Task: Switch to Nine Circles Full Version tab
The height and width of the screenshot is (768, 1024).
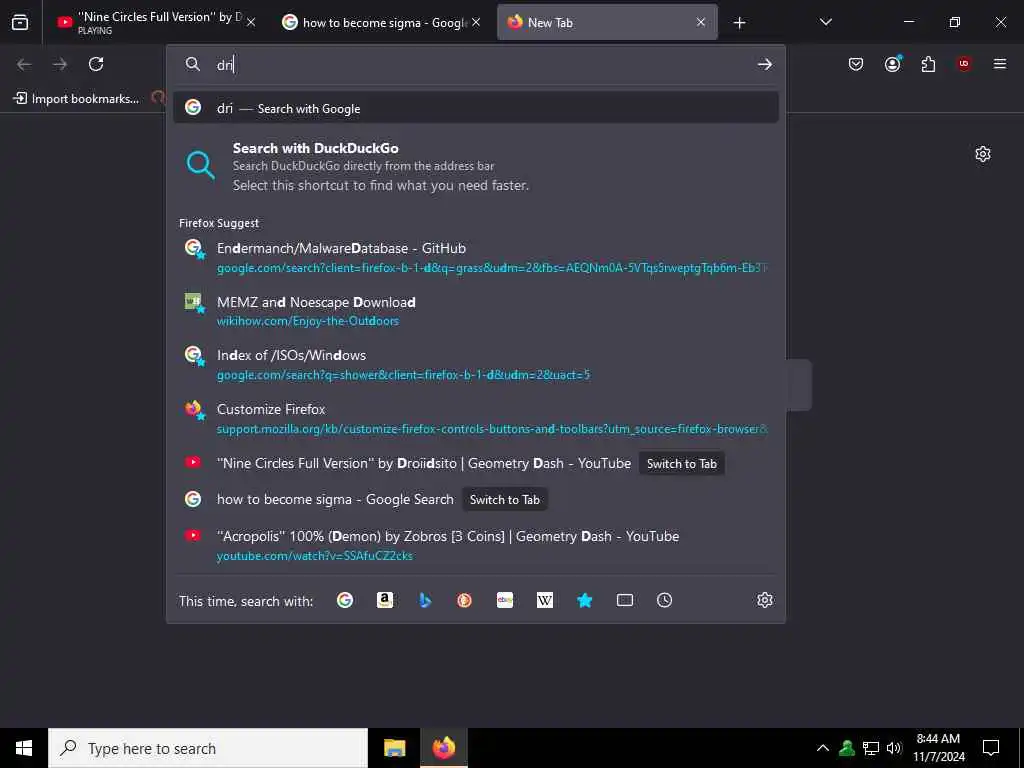Action: (x=155, y=22)
